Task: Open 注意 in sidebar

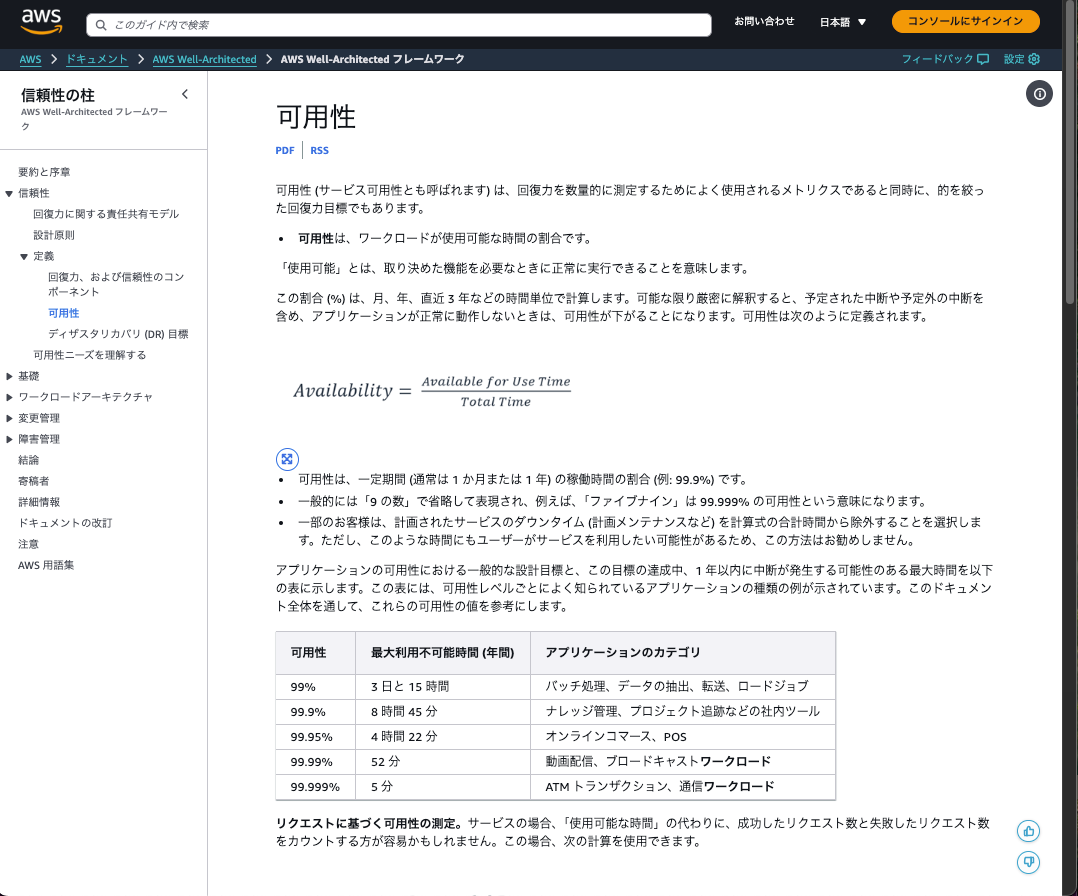Action: pos(28,544)
